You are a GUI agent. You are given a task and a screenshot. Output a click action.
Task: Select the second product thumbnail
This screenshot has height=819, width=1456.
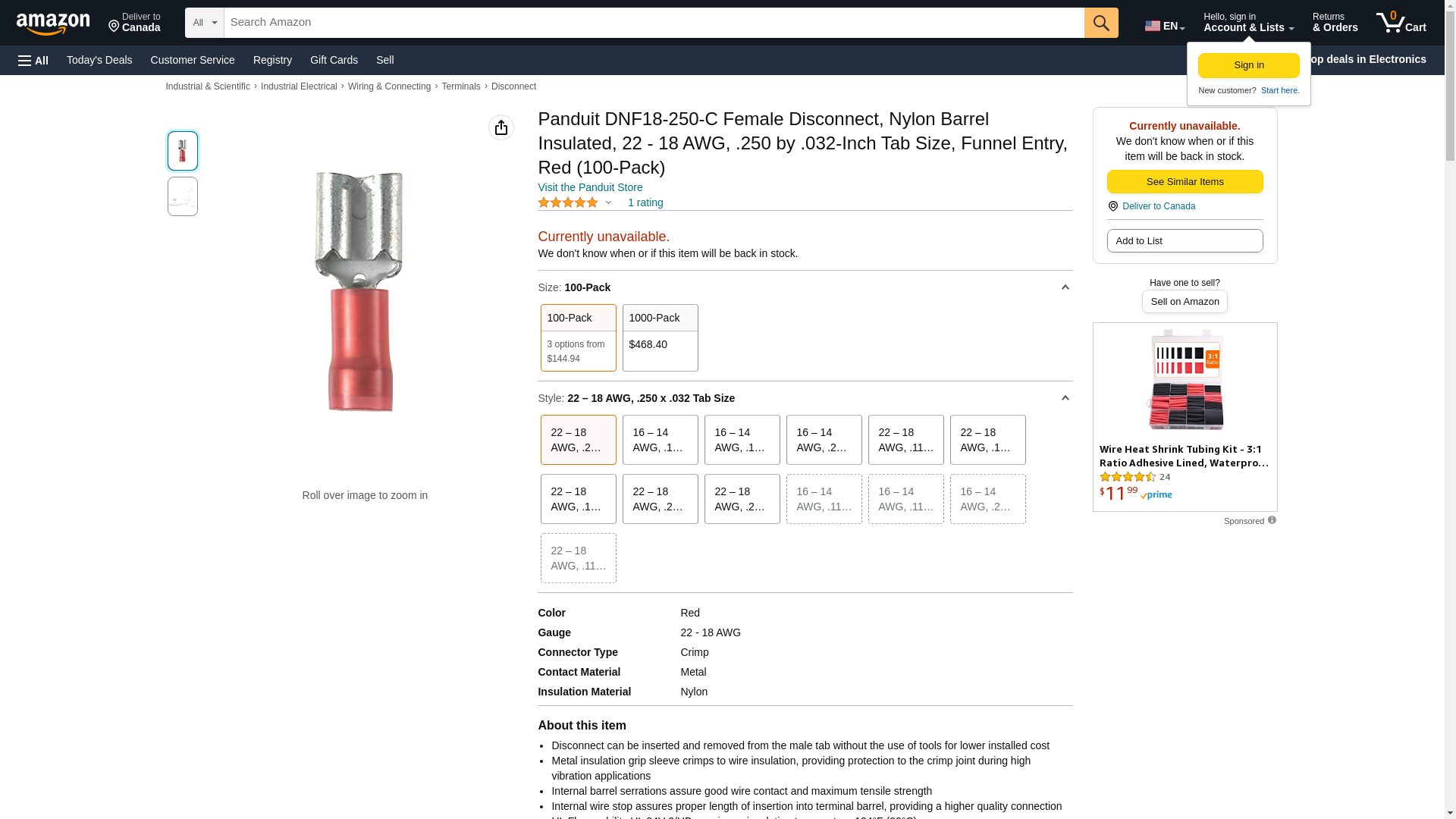pos(182,196)
